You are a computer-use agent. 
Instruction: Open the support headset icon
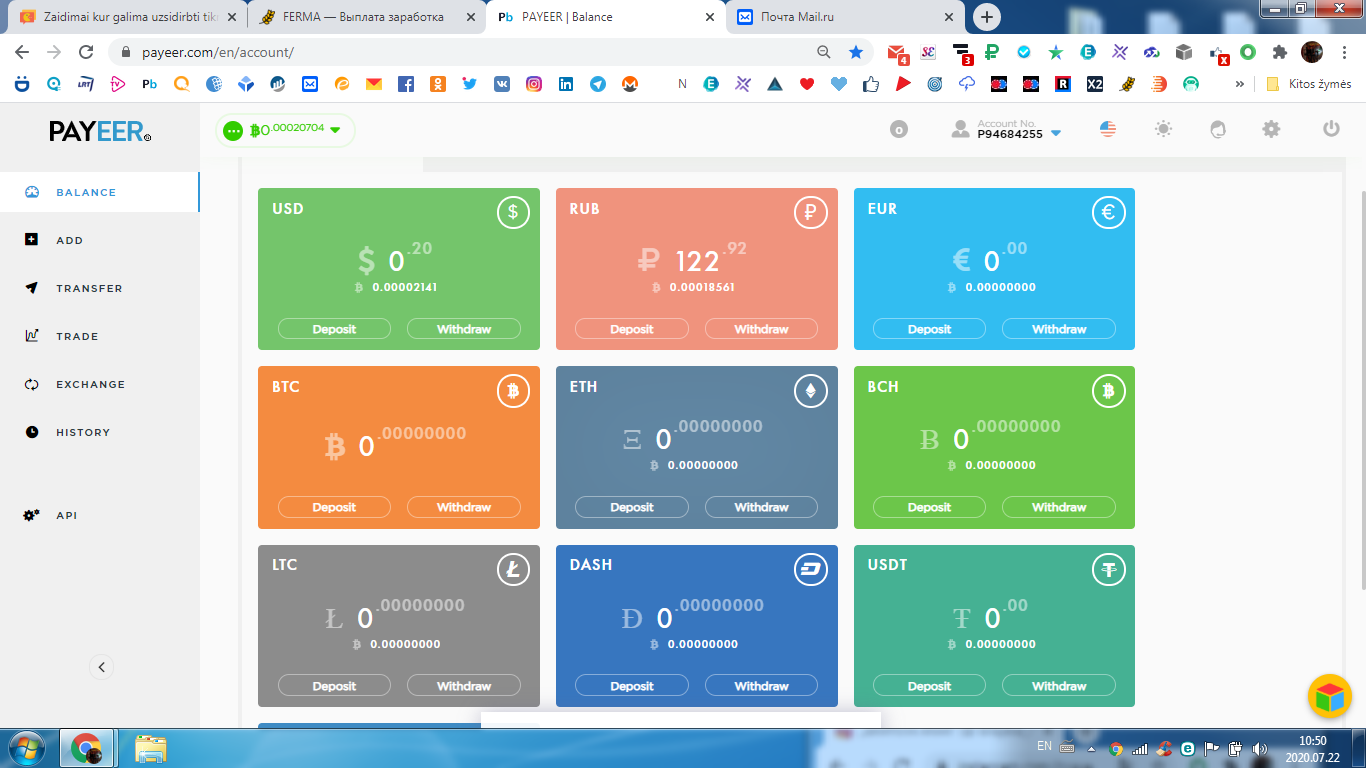pos(1217,129)
